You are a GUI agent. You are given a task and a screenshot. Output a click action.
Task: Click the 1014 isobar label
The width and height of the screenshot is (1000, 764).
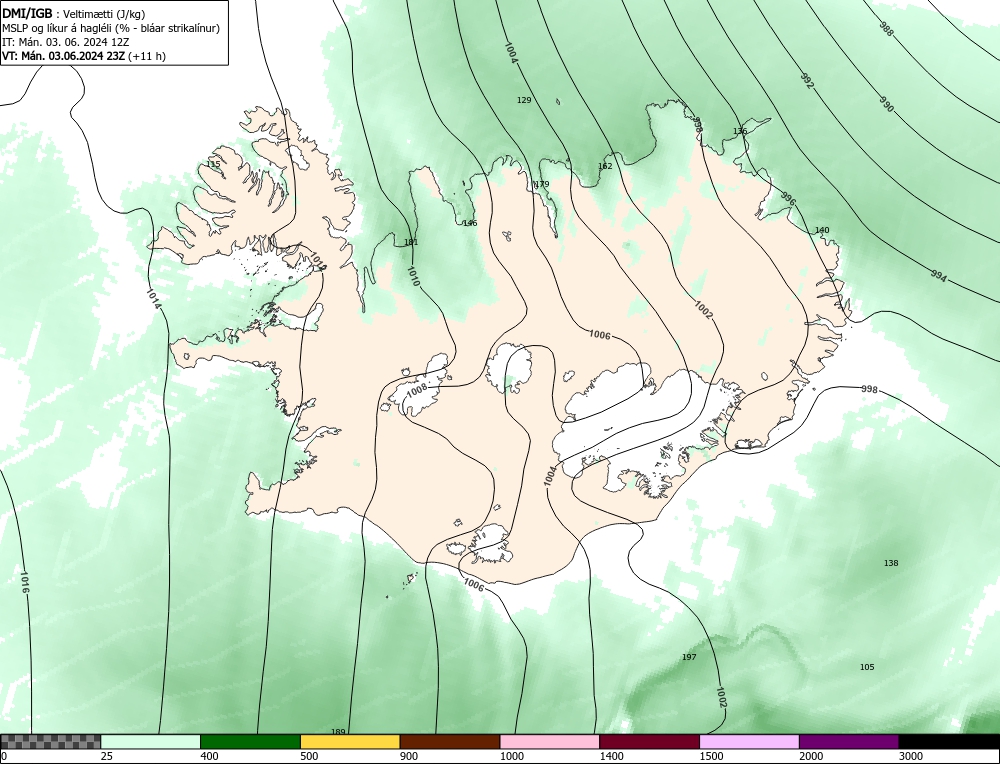154,300
